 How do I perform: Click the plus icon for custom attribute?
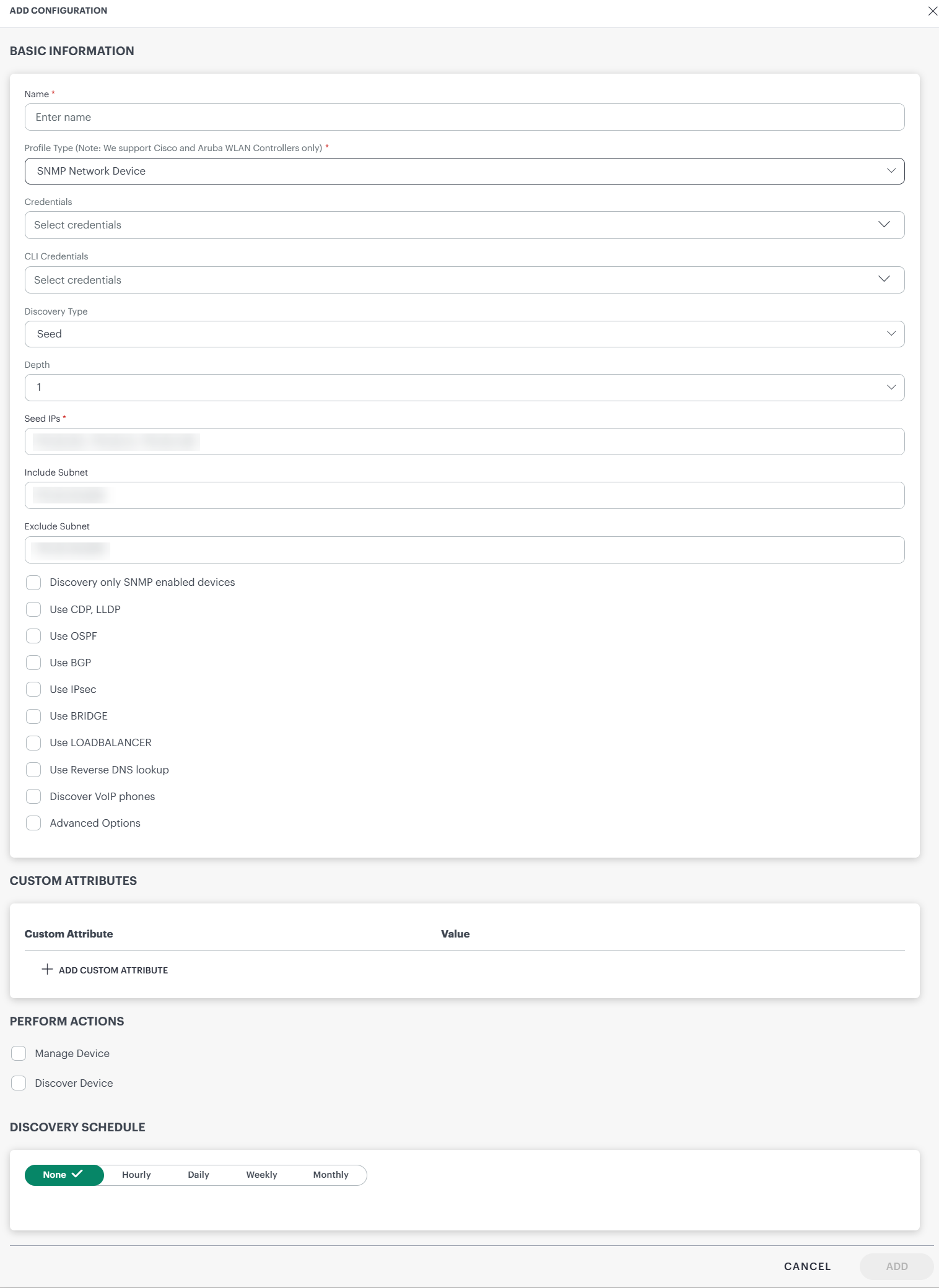tap(47, 969)
